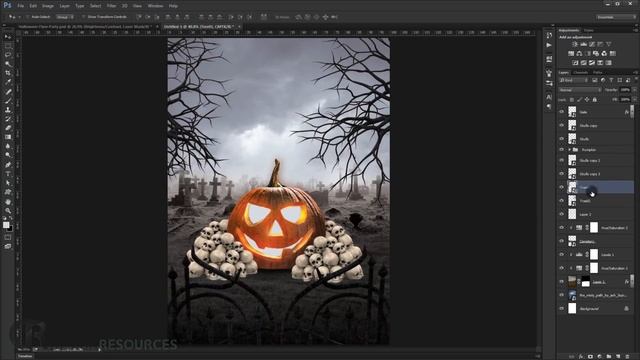Hide the Levels 1 adjustment layer
Image resolution: width=640 pixels, height=360 pixels.
[x=562, y=255]
